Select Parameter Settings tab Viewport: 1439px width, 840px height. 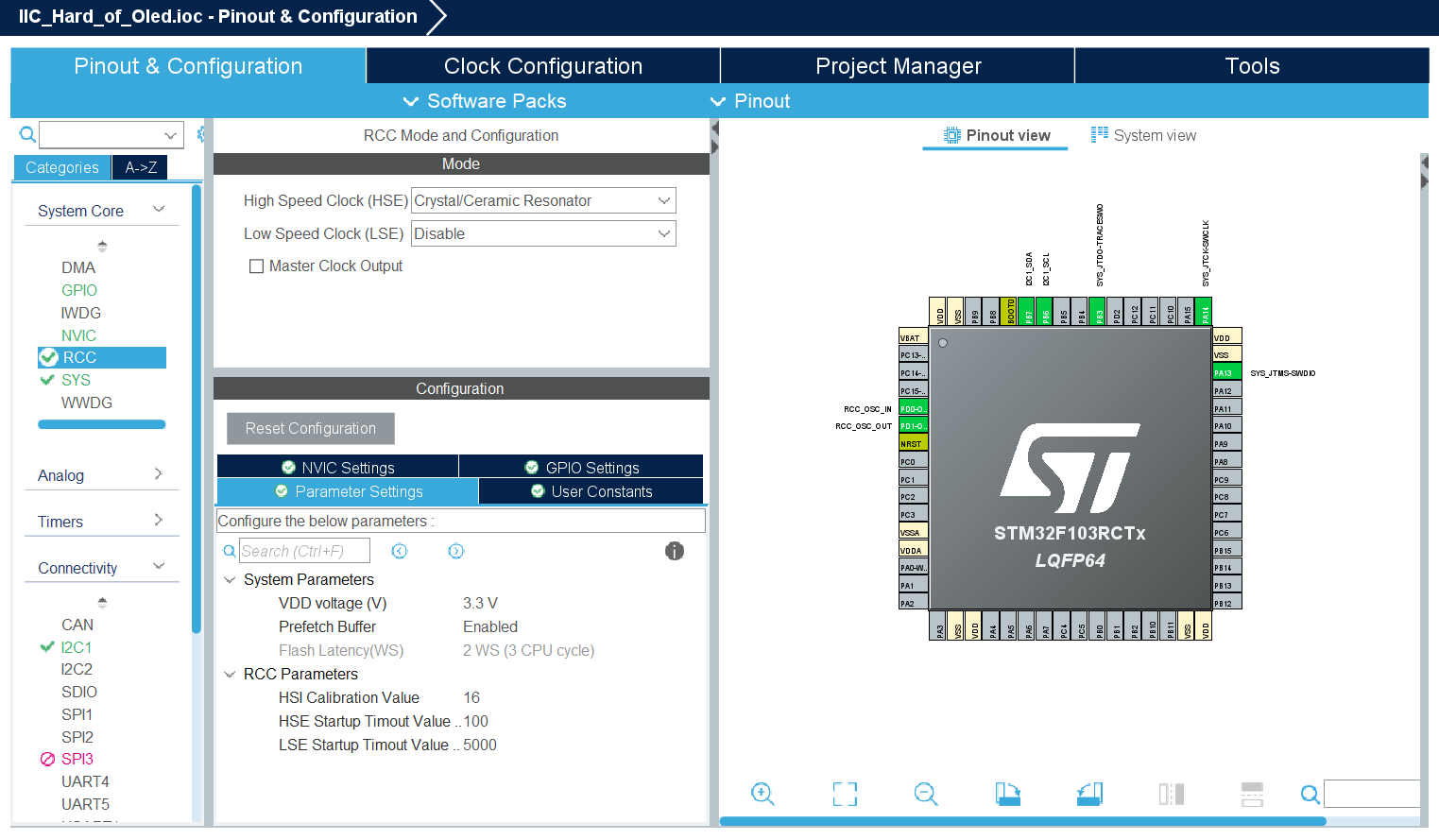click(x=348, y=491)
